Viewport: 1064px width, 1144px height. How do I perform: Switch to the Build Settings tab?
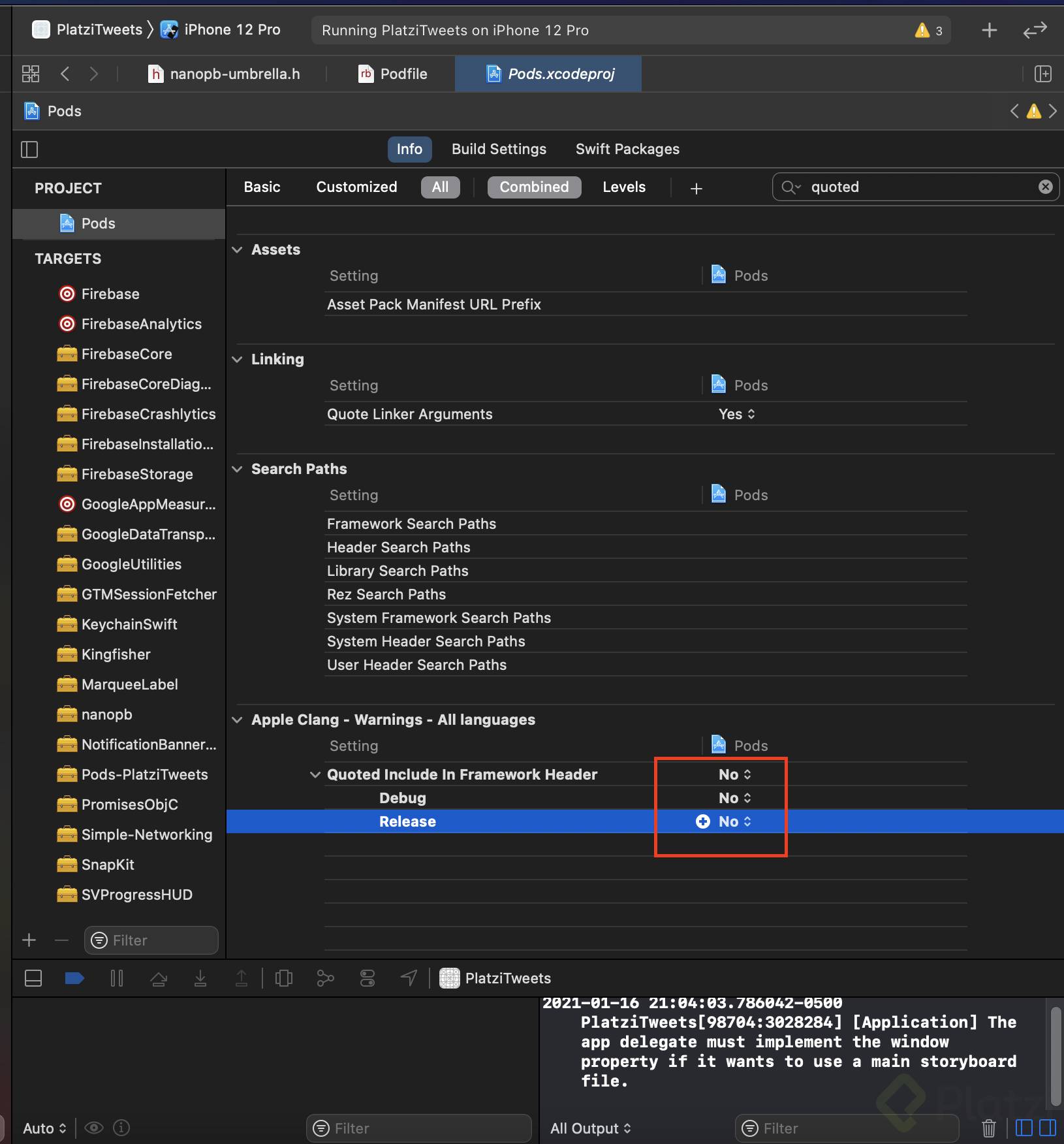tap(499, 149)
